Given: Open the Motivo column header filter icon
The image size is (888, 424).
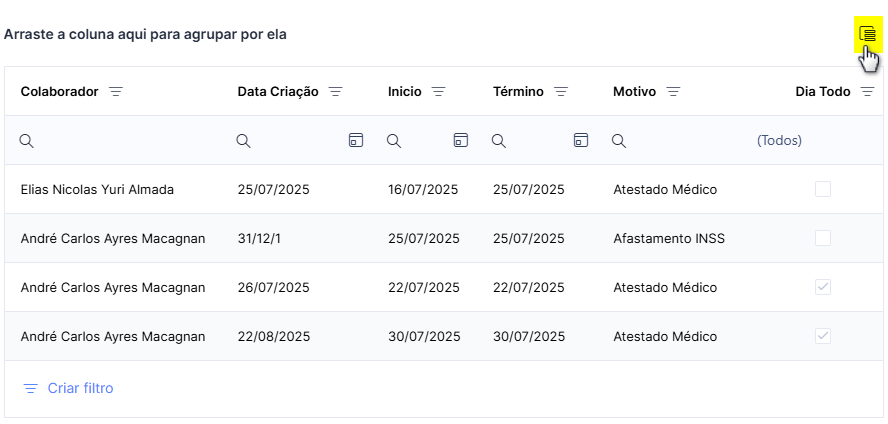Looking at the screenshot, I should coord(673,92).
